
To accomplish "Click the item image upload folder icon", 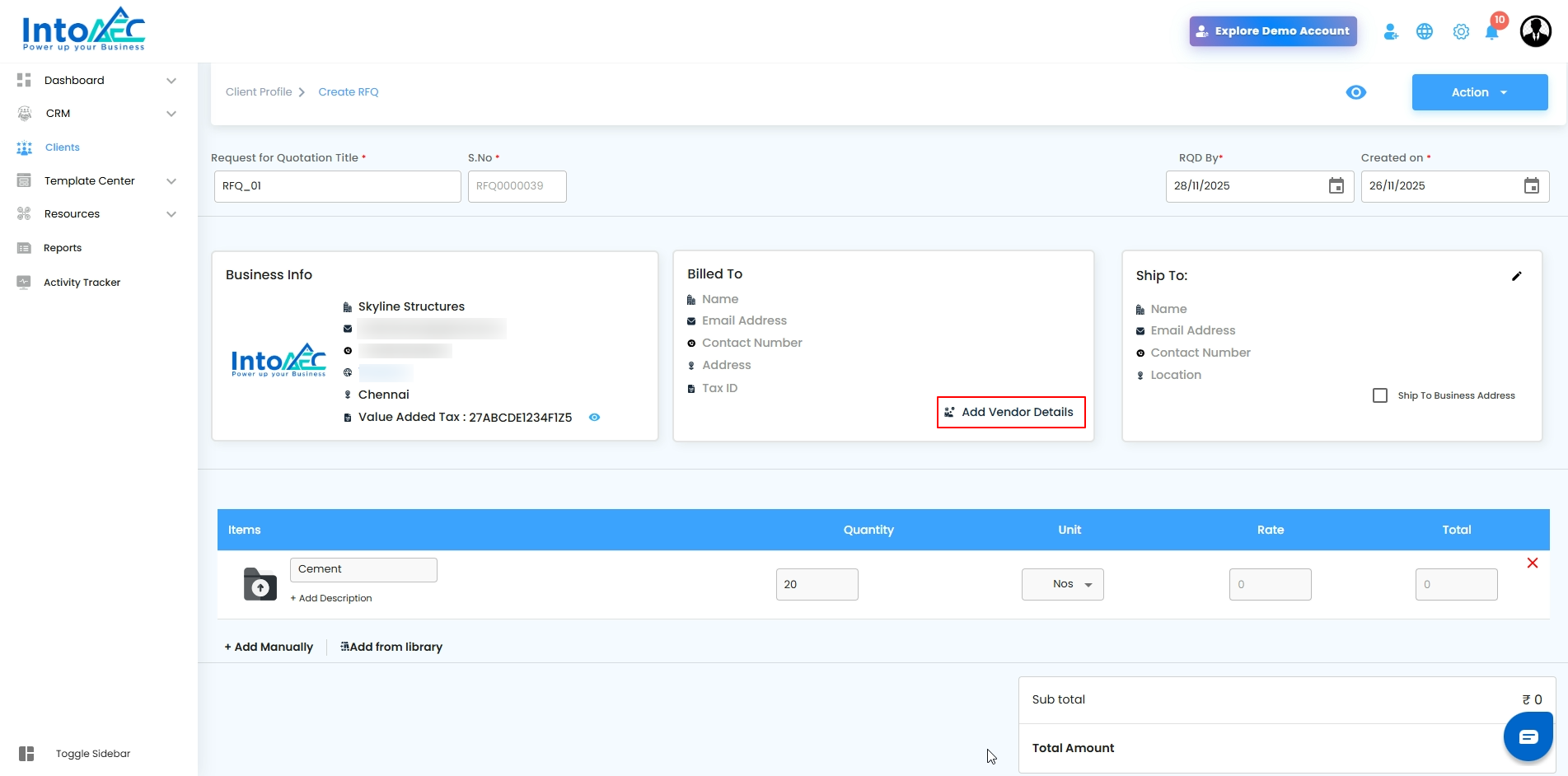I will pyautogui.click(x=260, y=584).
